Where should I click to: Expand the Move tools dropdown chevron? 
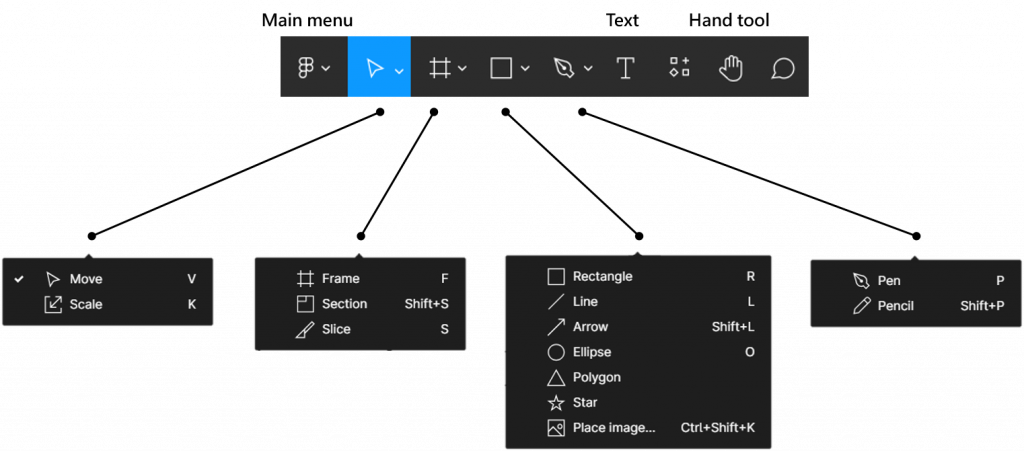399,69
